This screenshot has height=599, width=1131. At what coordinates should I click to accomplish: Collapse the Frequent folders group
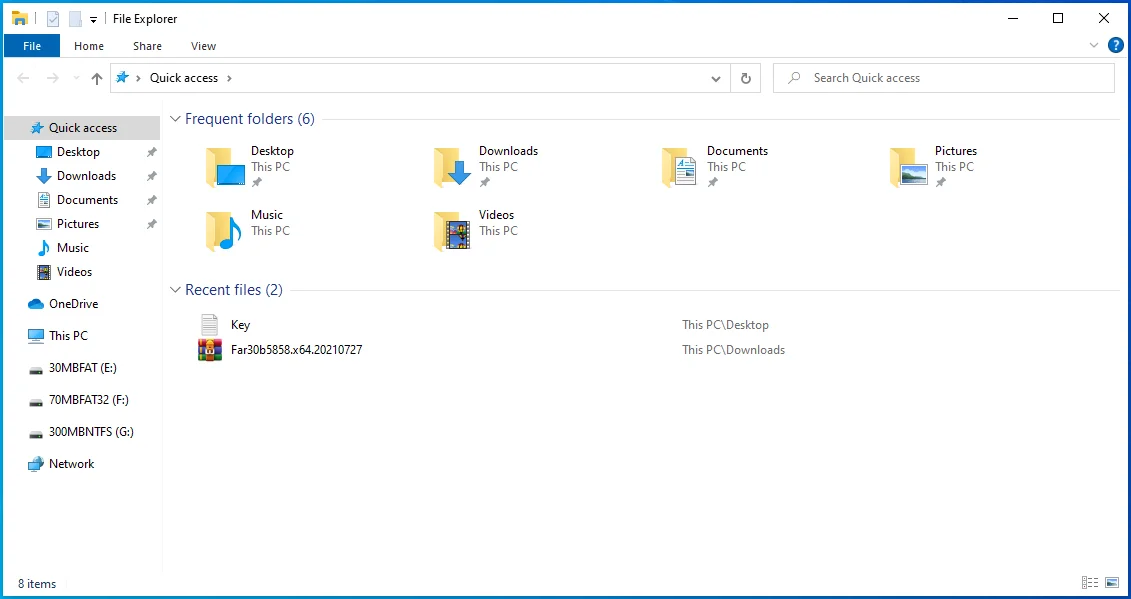(175, 118)
